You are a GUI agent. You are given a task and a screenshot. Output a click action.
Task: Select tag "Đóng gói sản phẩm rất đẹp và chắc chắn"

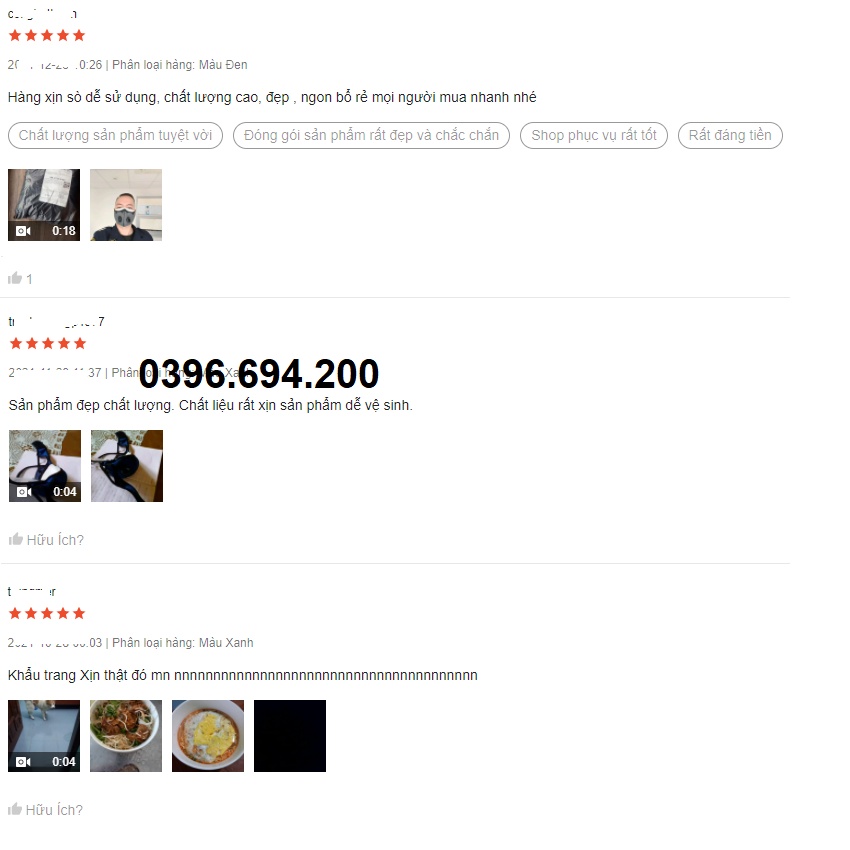(x=371, y=135)
